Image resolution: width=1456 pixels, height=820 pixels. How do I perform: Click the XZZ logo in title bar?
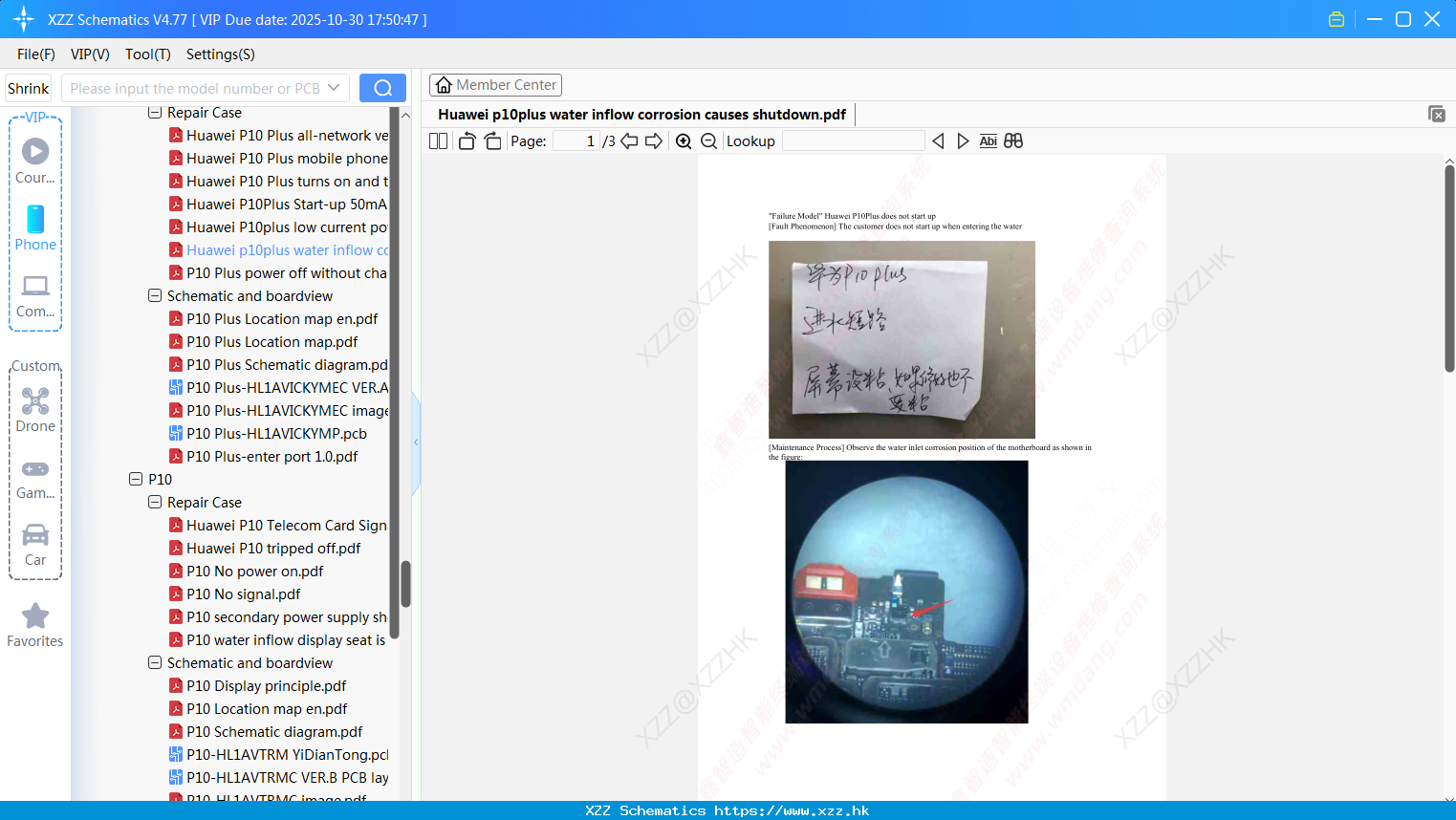(x=24, y=19)
